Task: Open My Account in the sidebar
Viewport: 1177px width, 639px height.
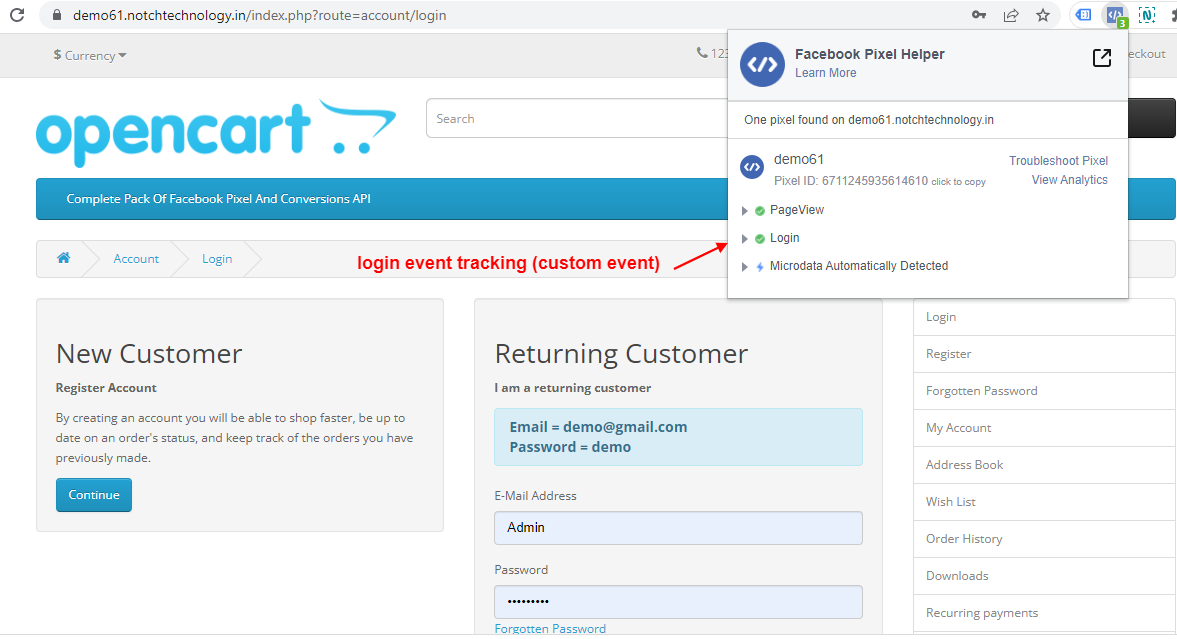Action: coord(1044,427)
